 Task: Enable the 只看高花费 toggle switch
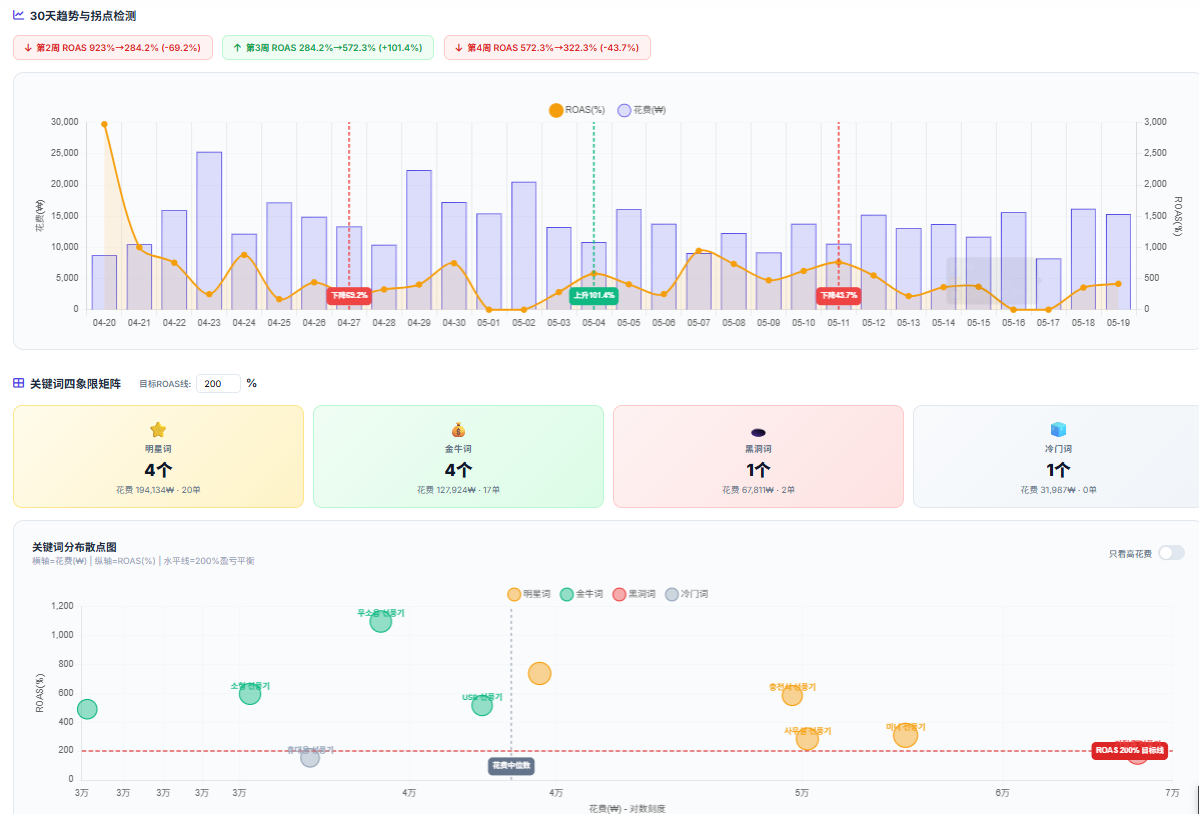tap(1171, 553)
